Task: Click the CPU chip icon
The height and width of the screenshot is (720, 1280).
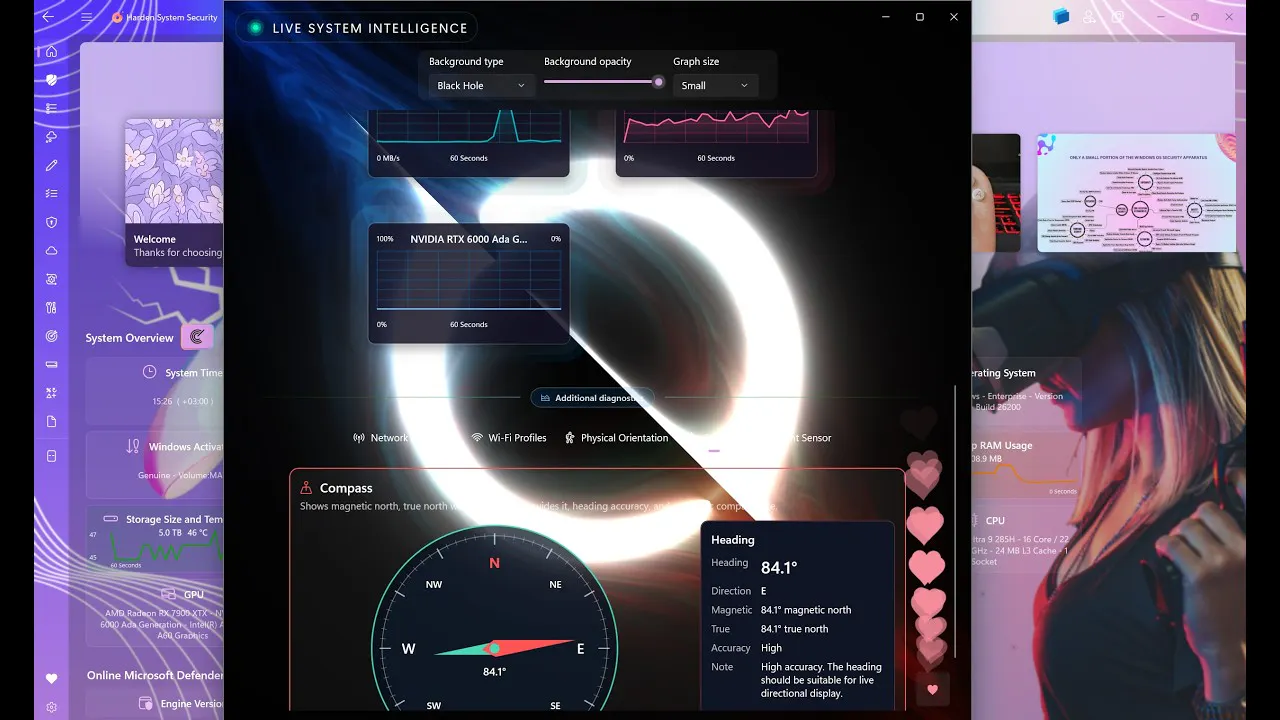Action: (974, 520)
